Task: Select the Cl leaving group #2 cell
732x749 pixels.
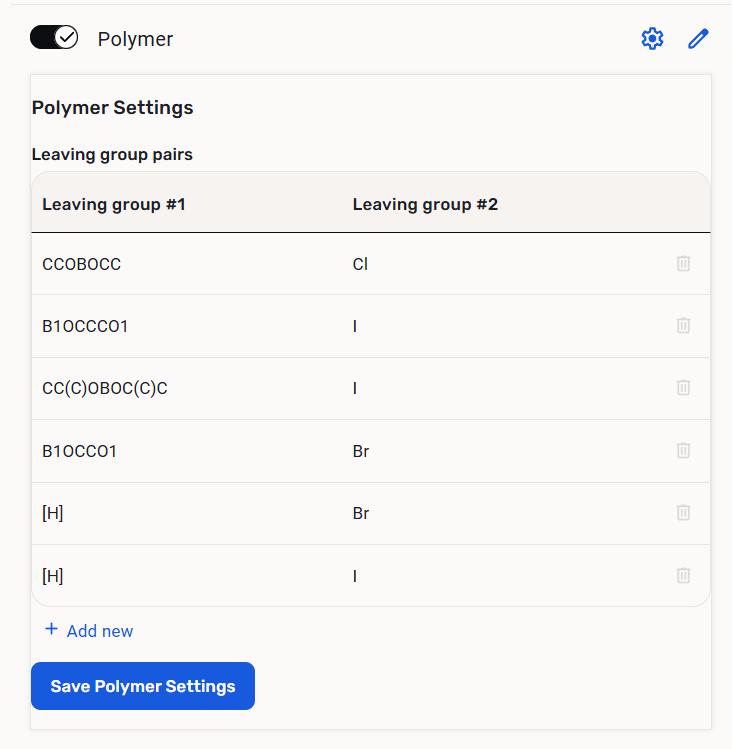Action: [x=361, y=264]
